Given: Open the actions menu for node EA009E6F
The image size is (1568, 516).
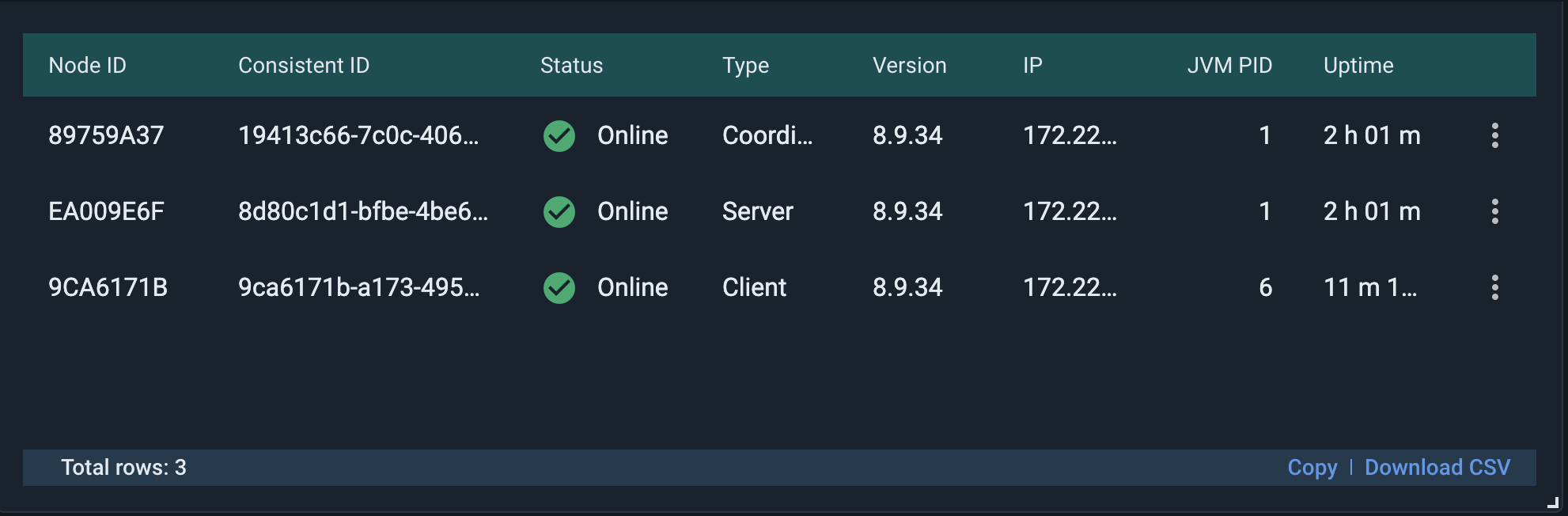Looking at the screenshot, I should tap(1494, 211).
